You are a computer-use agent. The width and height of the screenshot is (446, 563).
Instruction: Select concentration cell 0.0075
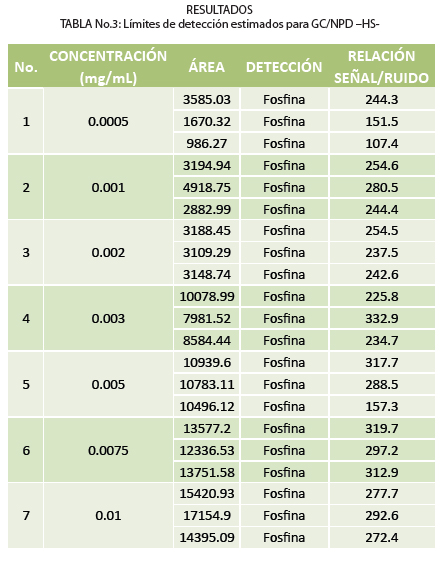(x=108, y=450)
